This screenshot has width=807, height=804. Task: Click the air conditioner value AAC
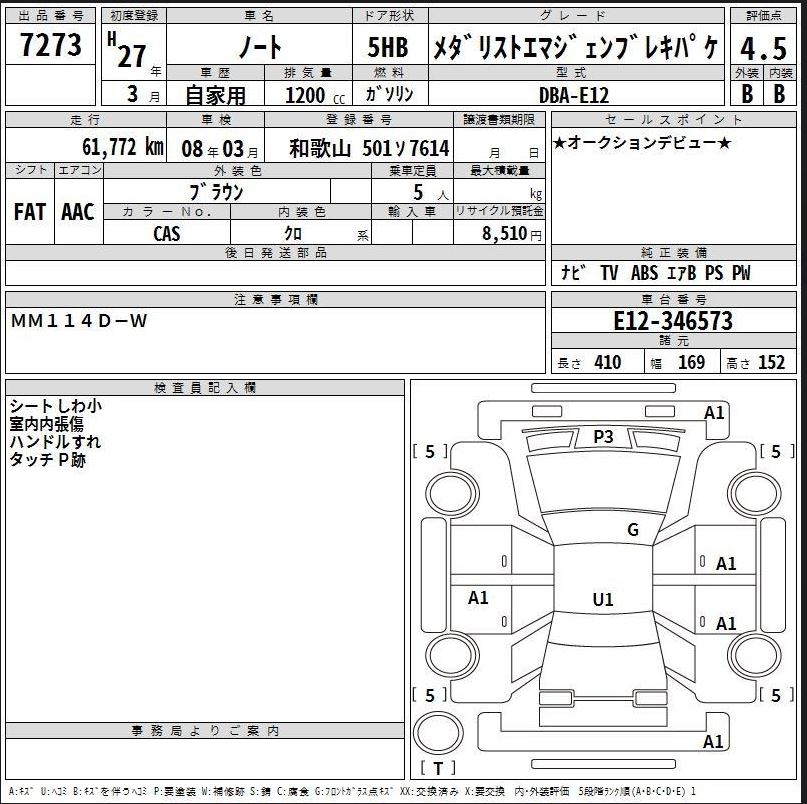click(78, 212)
